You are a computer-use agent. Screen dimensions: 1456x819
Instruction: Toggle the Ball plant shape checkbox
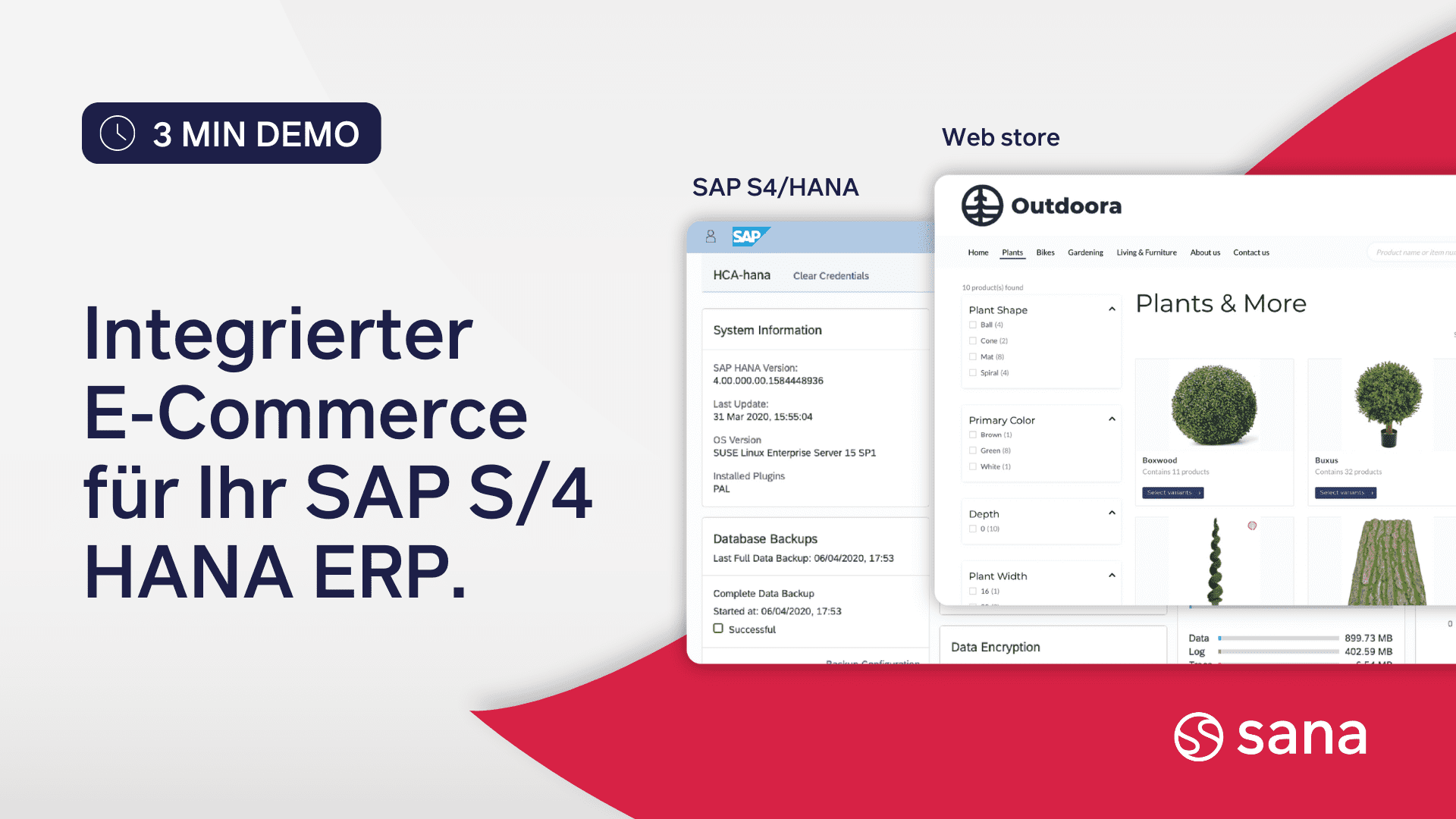(x=972, y=324)
